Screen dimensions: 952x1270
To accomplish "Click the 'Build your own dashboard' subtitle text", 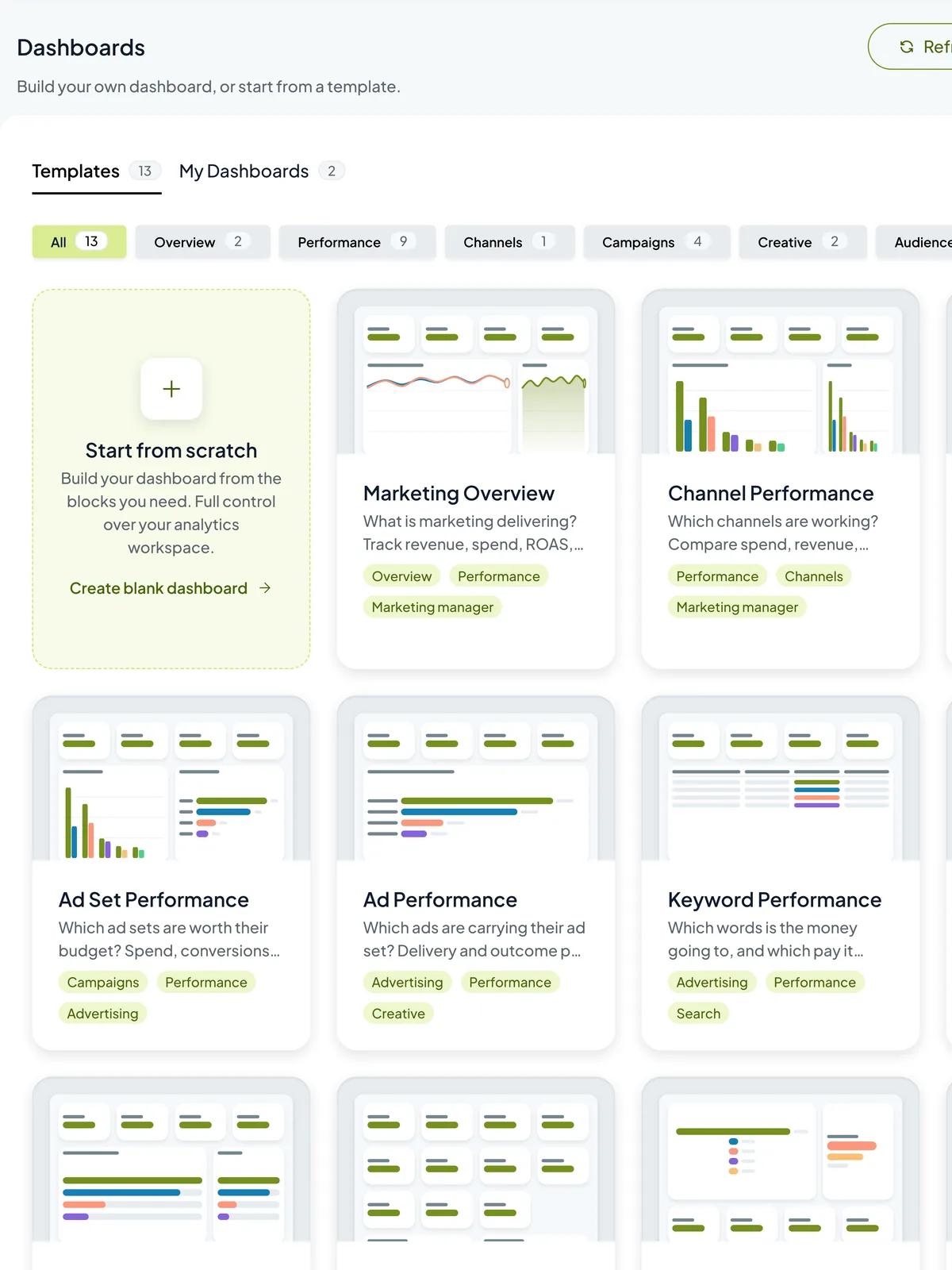I will 209,87.
